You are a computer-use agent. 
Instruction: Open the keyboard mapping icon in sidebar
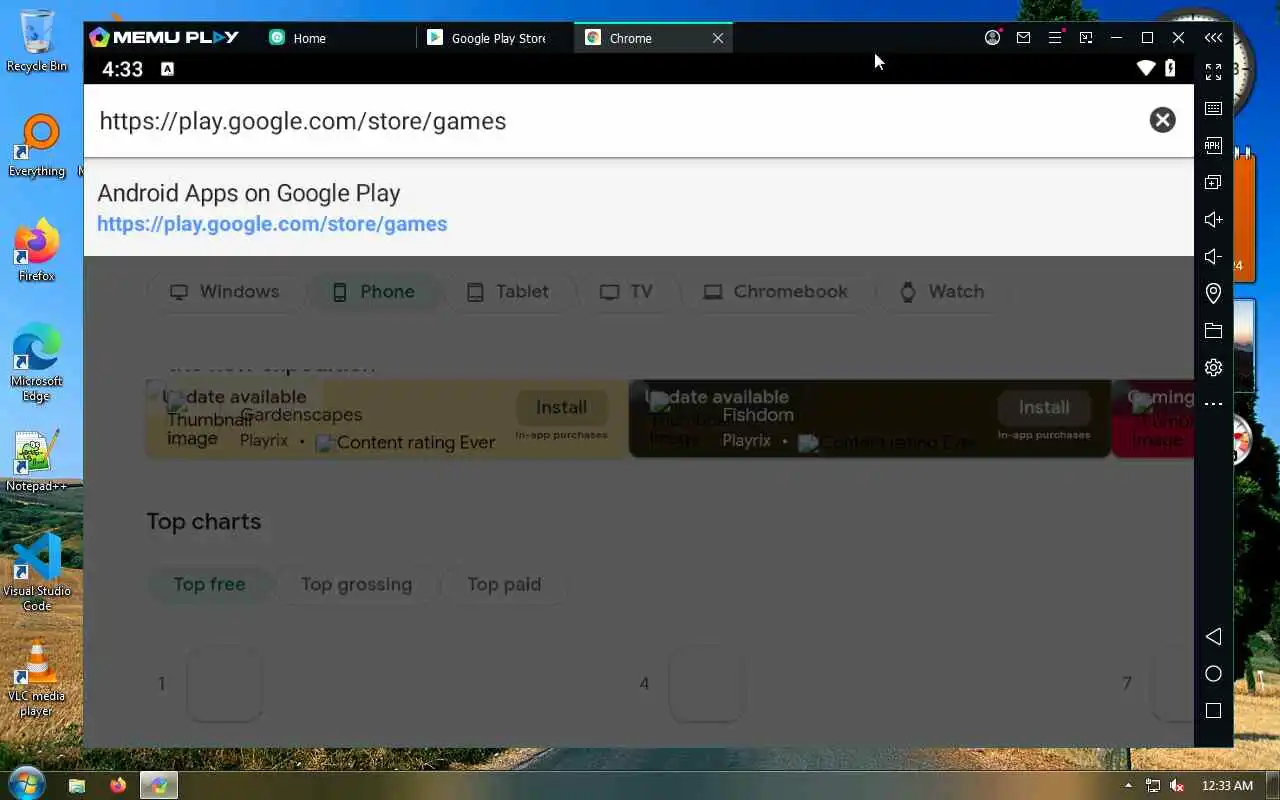tap(1213, 108)
